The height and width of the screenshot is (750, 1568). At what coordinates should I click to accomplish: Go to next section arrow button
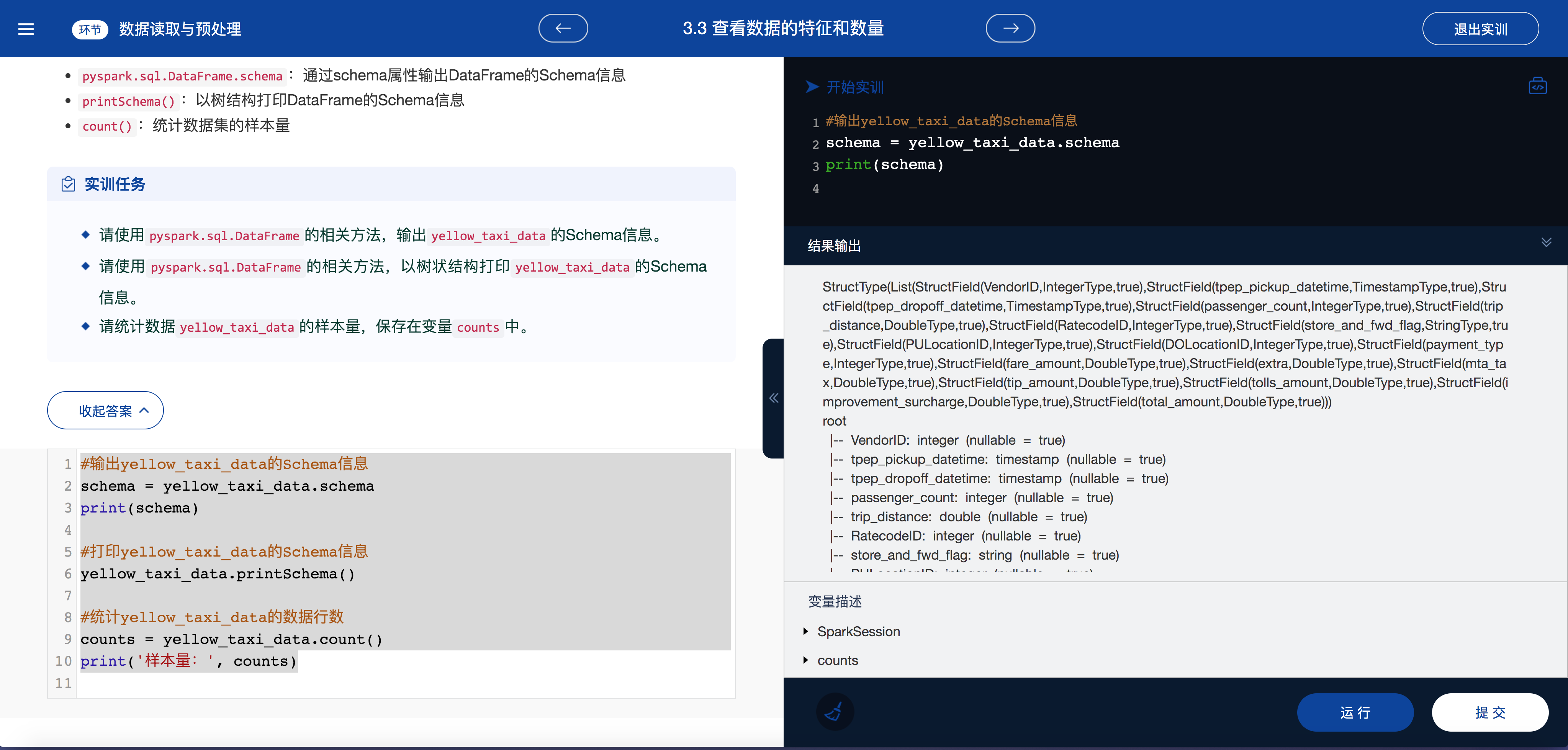click(1010, 28)
